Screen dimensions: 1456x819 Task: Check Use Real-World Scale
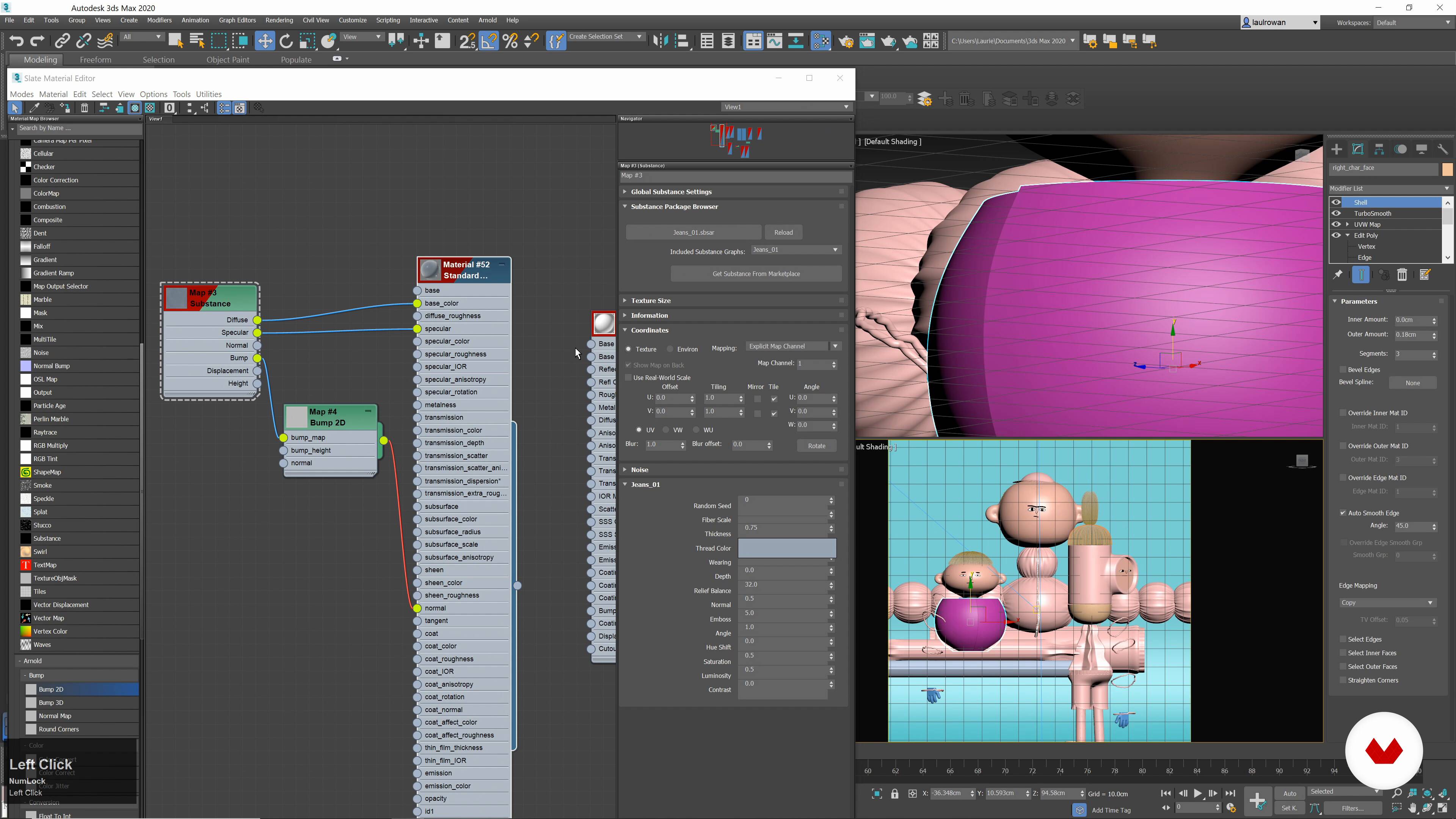[x=628, y=378]
